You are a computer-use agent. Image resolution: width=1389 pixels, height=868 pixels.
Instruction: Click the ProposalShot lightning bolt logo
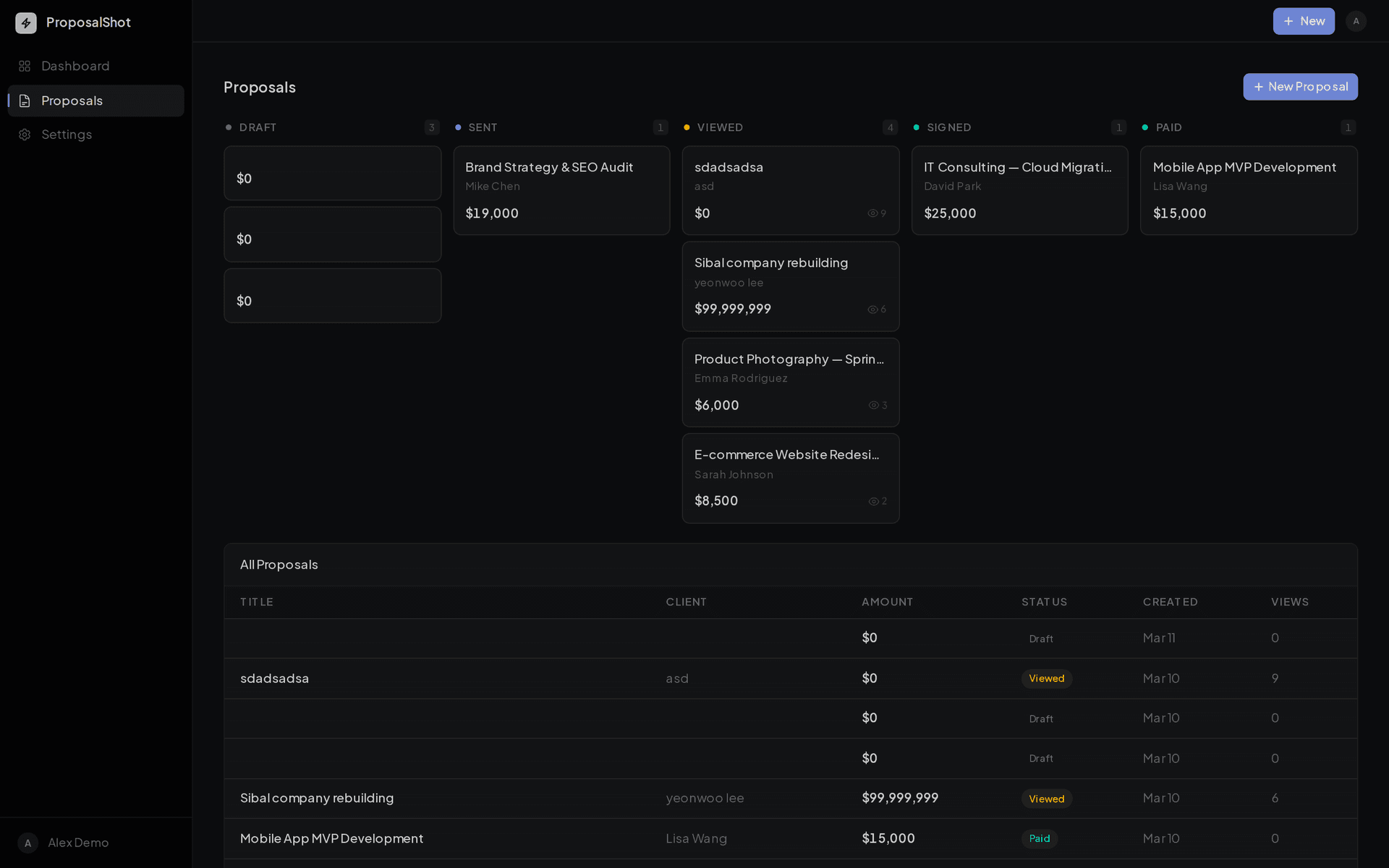click(26, 22)
